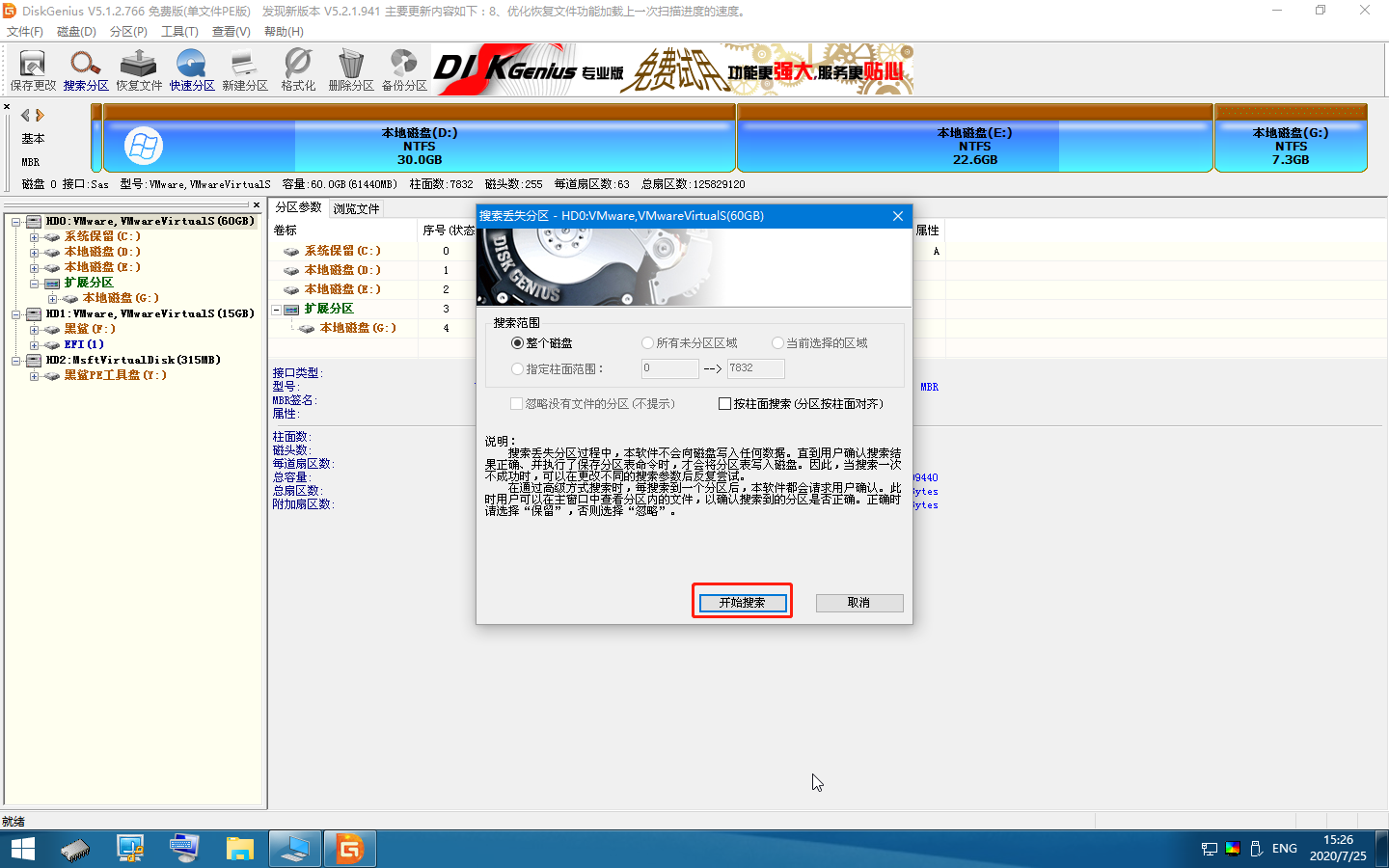Click the ENG language indicator
This screenshot has width=1389, height=868.
click(x=1285, y=849)
